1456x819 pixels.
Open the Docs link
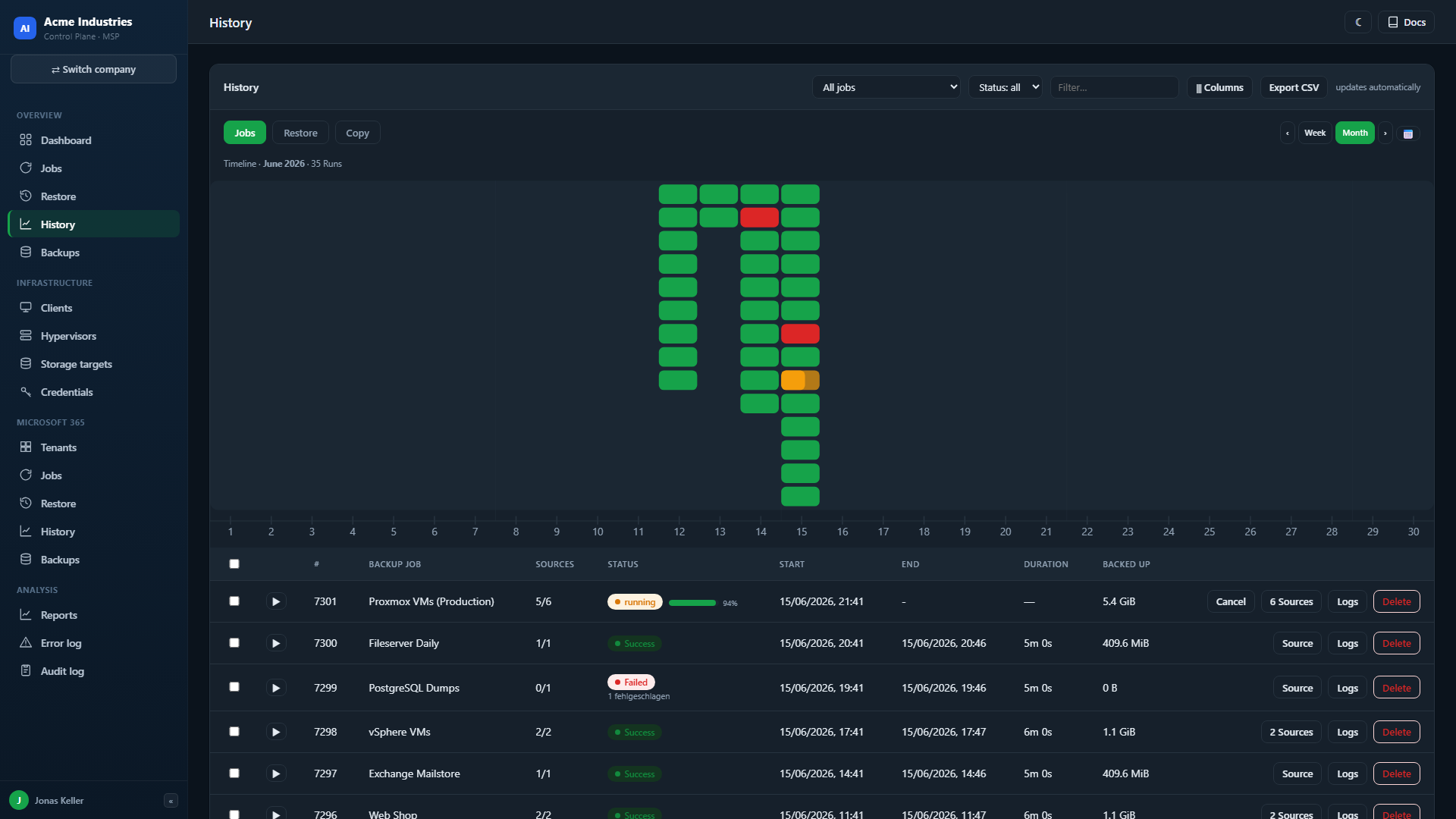click(1406, 22)
